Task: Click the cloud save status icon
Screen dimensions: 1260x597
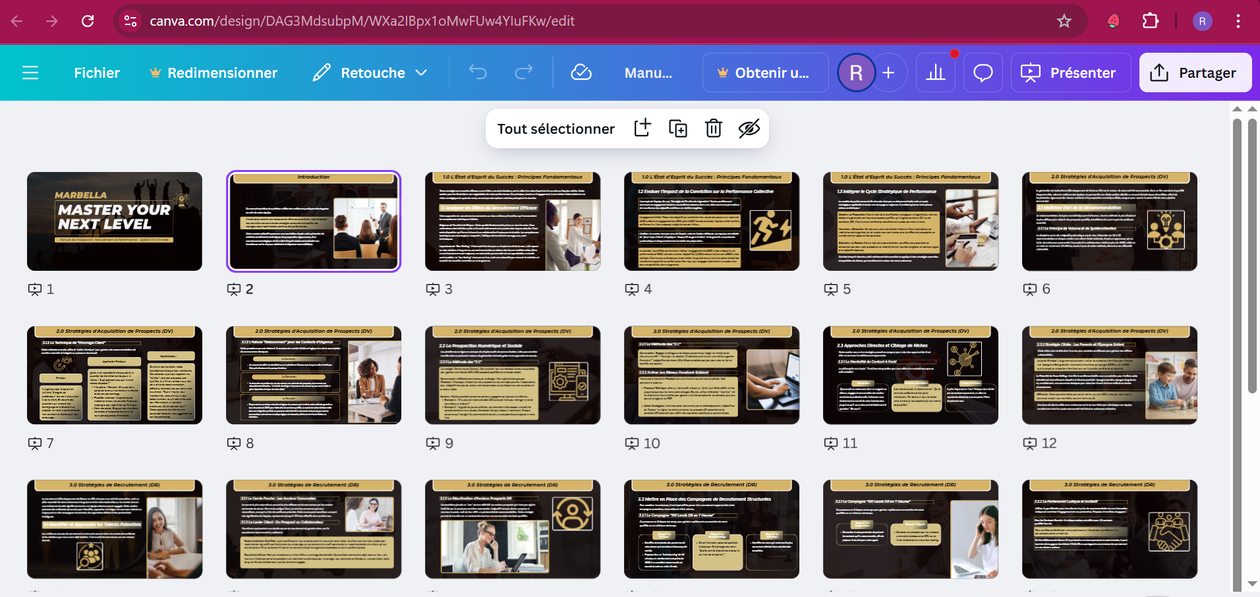Action: point(581,73)
